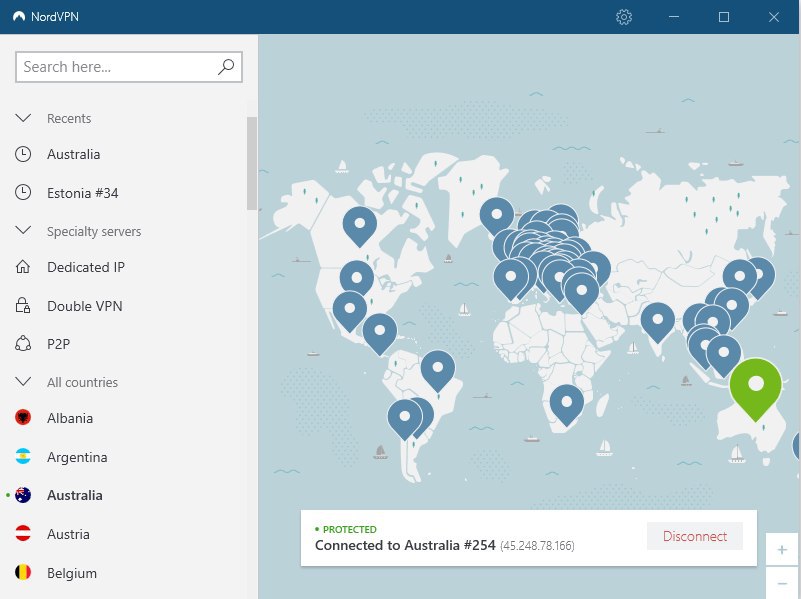The image size is (801, 599).
Task: Click the PROTECTED status label
Action: [349, 530]
